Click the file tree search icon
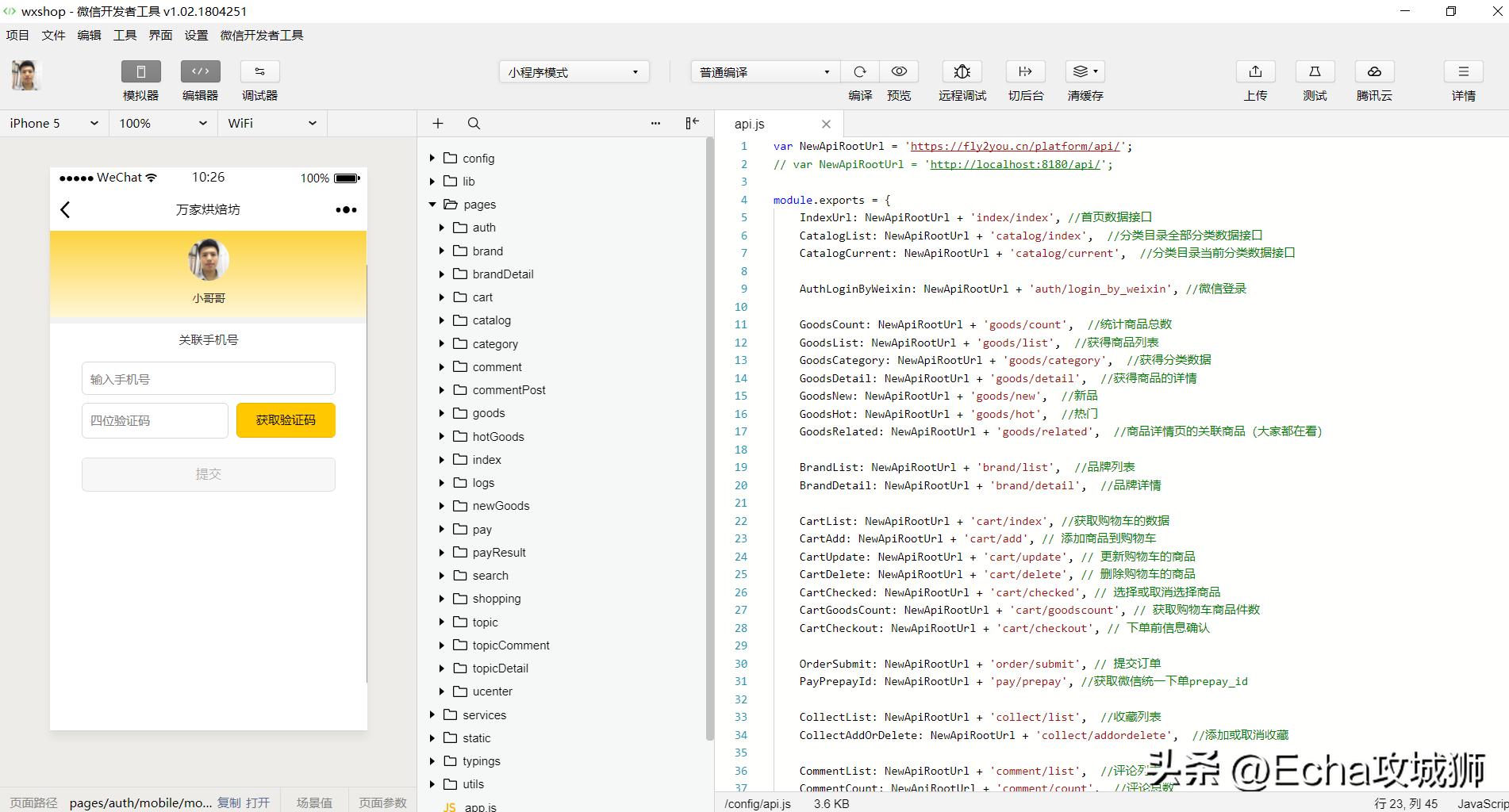 [x=474, y=124]
